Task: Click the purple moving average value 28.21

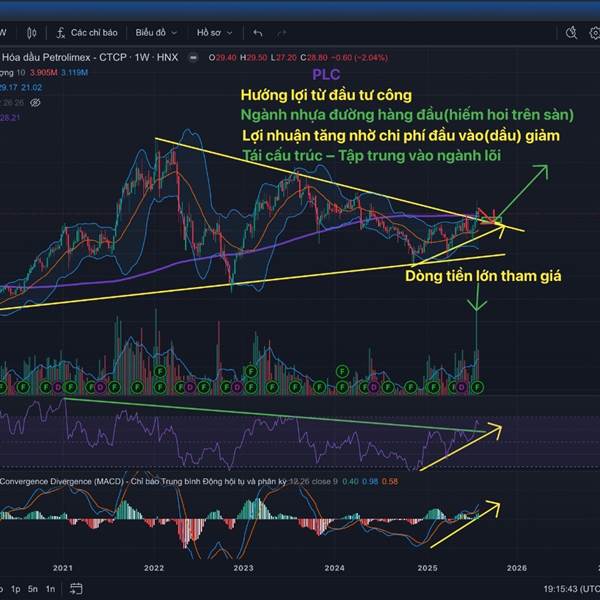Action: (10, 117)
